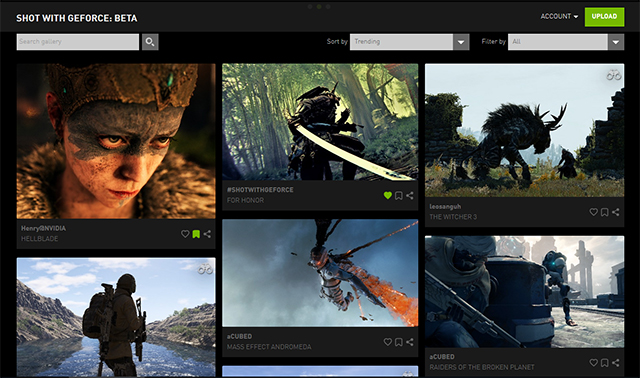The width and height of the screenshot is (640, 378).
Task: Click RAIDERS OF THE BROKEN PLANET title text
Action: click(x=482, y=367)
